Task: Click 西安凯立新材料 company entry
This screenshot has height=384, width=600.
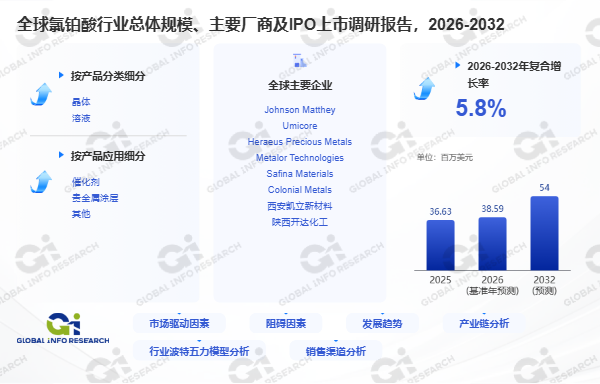Action: tap(300, 206)
